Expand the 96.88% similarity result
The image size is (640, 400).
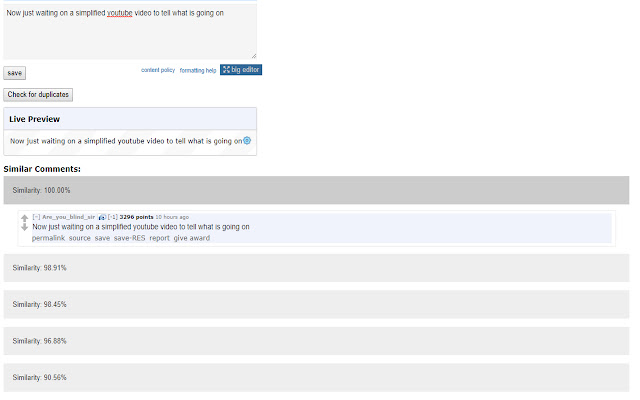[316, 341]
